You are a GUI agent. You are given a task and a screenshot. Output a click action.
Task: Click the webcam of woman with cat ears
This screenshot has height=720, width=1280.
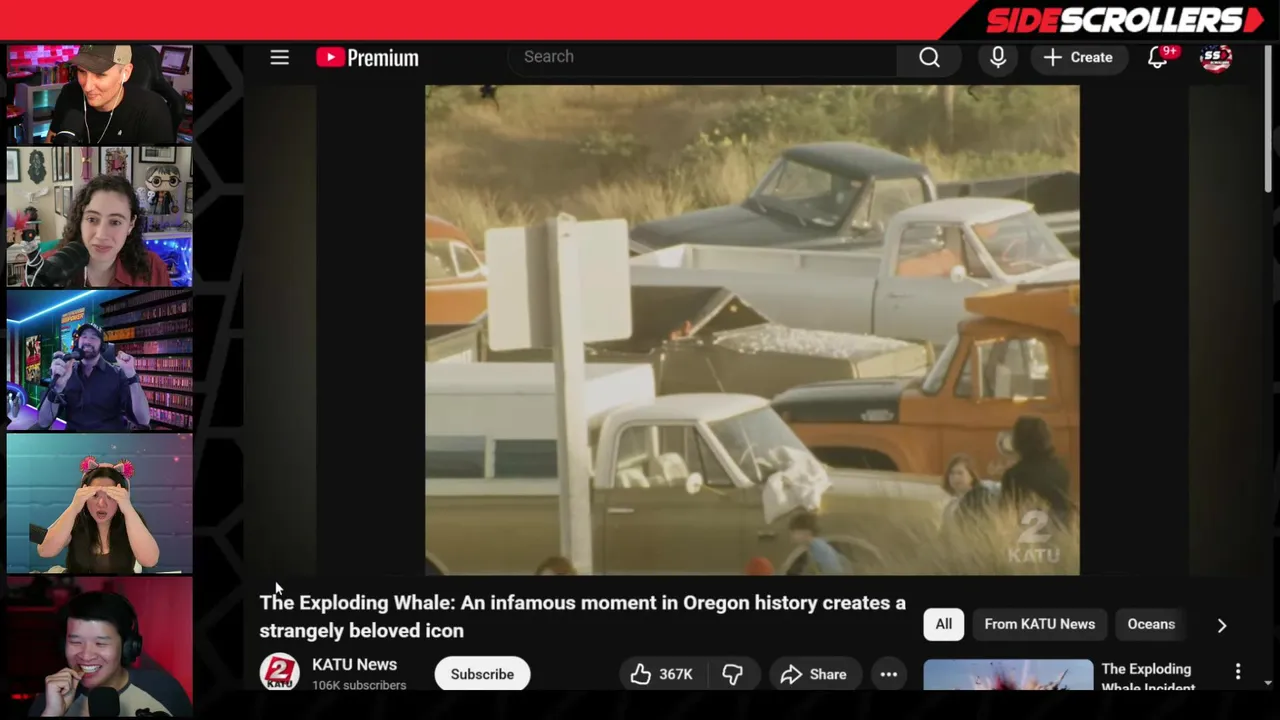click(x=100, y=503)
